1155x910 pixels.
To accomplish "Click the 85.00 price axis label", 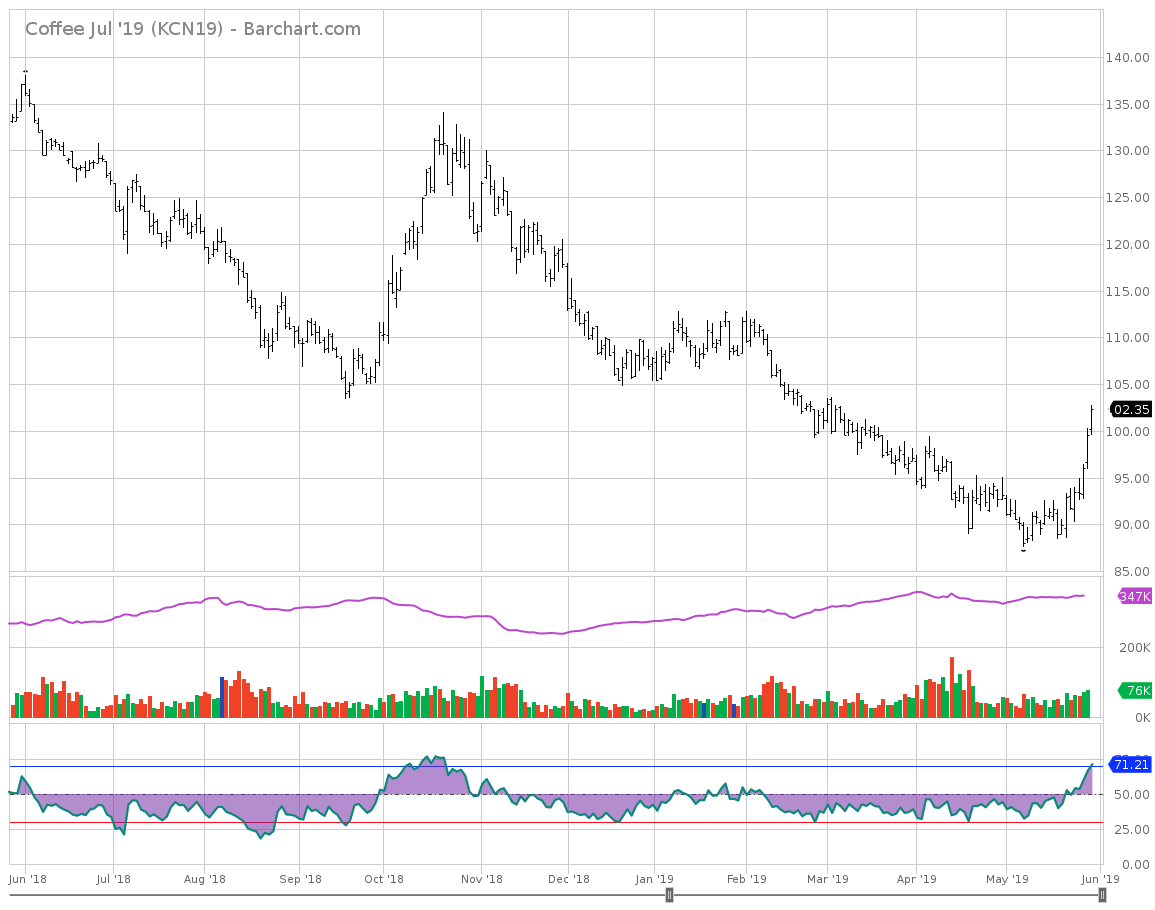I will 1131,572.
